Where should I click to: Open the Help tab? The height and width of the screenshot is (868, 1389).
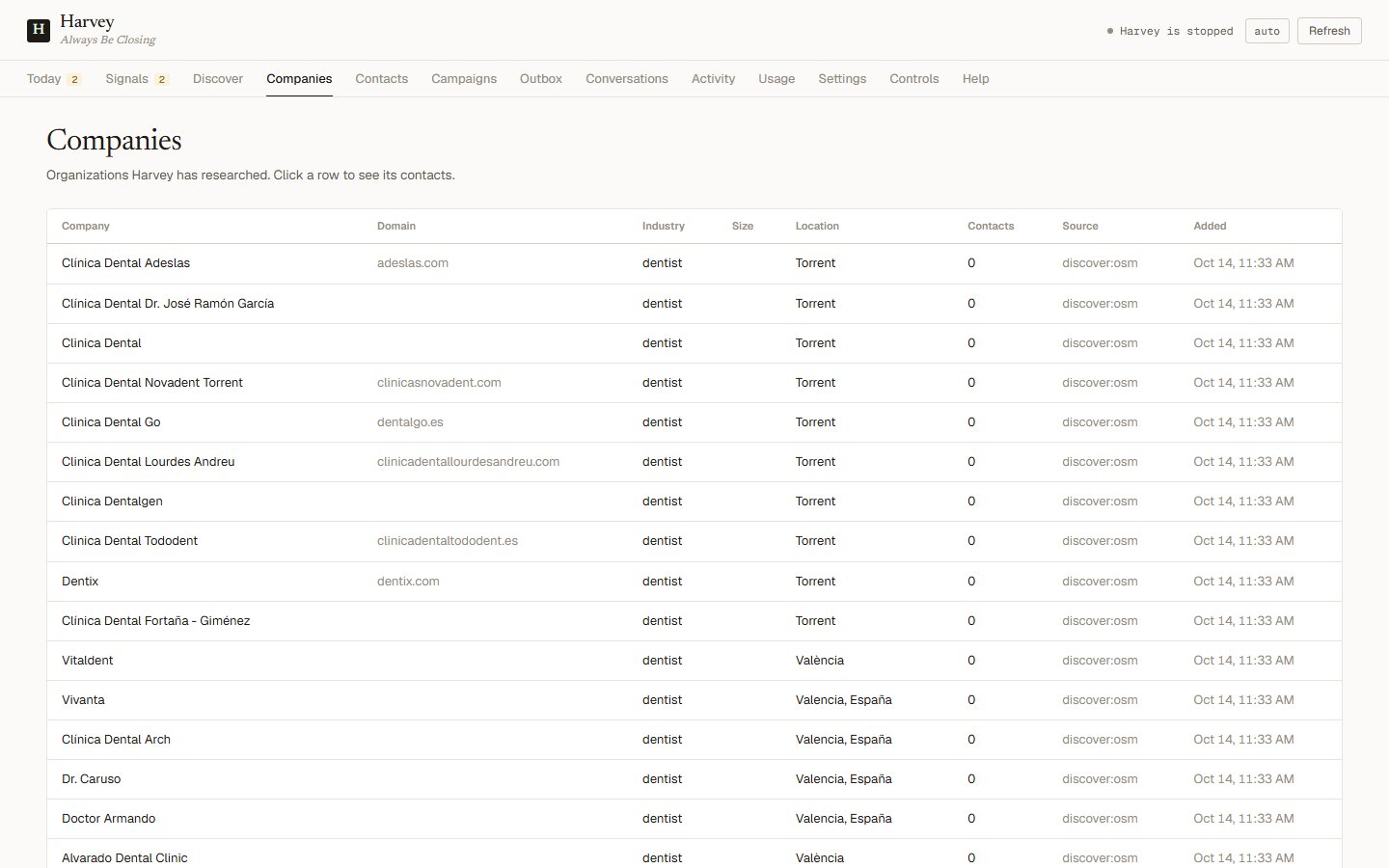pyautogui.click(x=975, y=79)
